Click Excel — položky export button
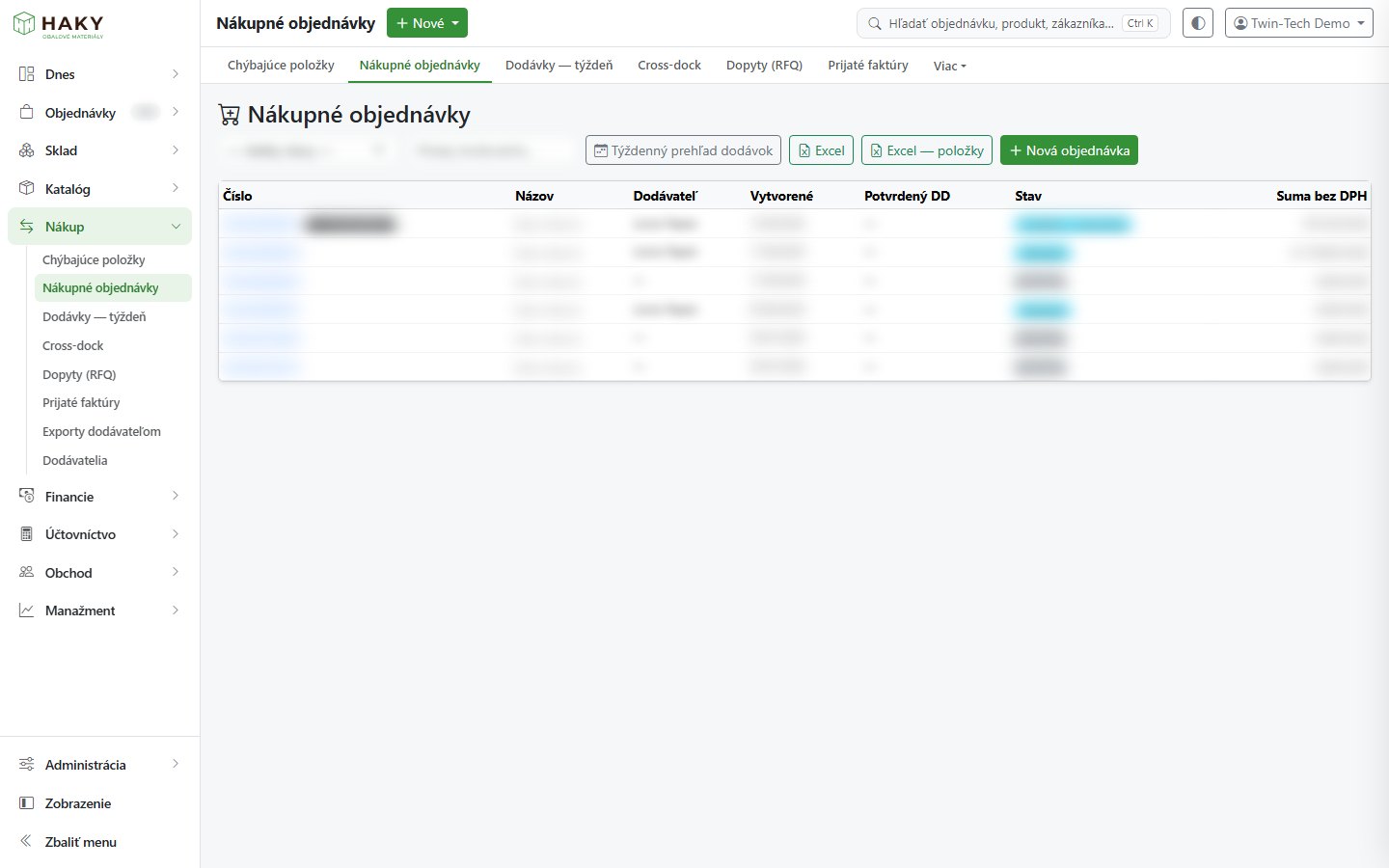Viewport: 1389px width, 868px height. tap(926, 150)
